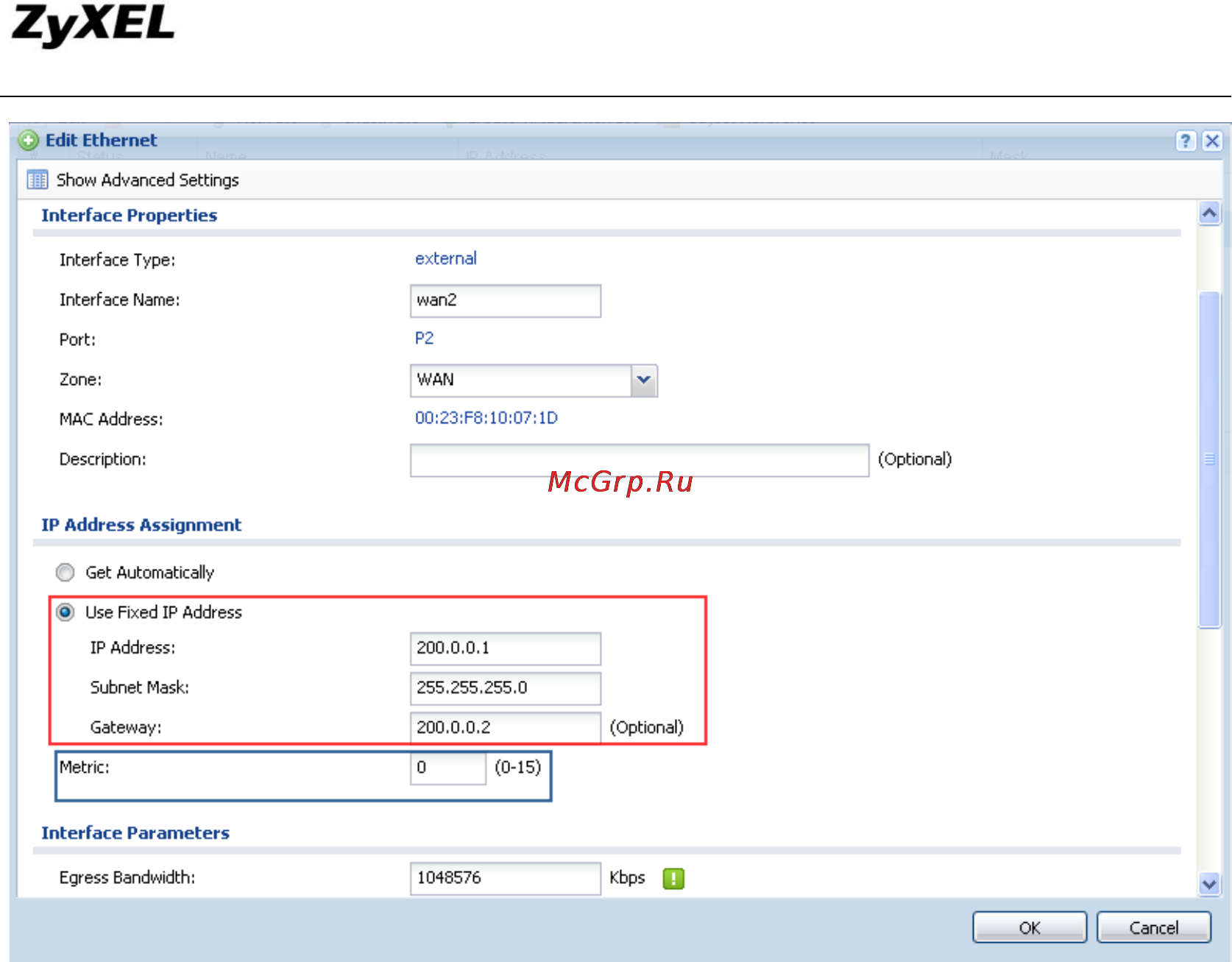Click the port value P2
Image resolution: width=1232 pixels, height=962 pixels.
(x=425, y=338)
